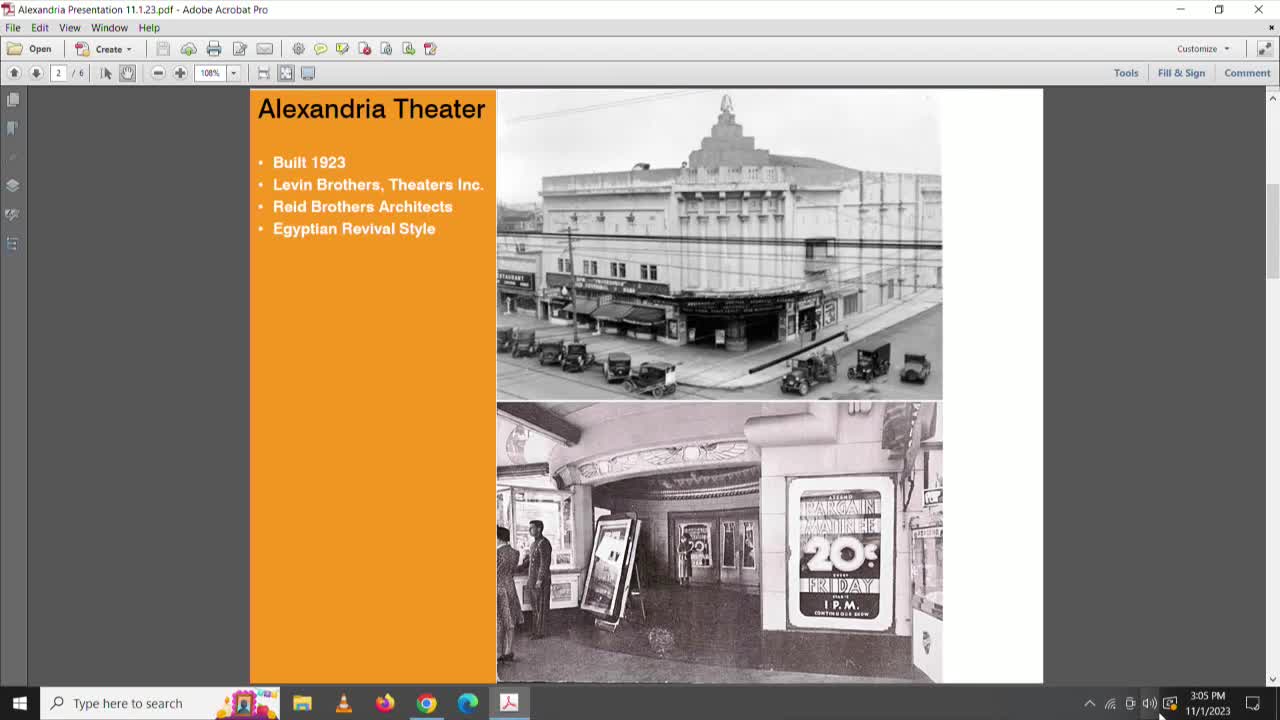Toggle Read Mode display
The width and height of the screenshot is (1280, 720).
point(307,72)
